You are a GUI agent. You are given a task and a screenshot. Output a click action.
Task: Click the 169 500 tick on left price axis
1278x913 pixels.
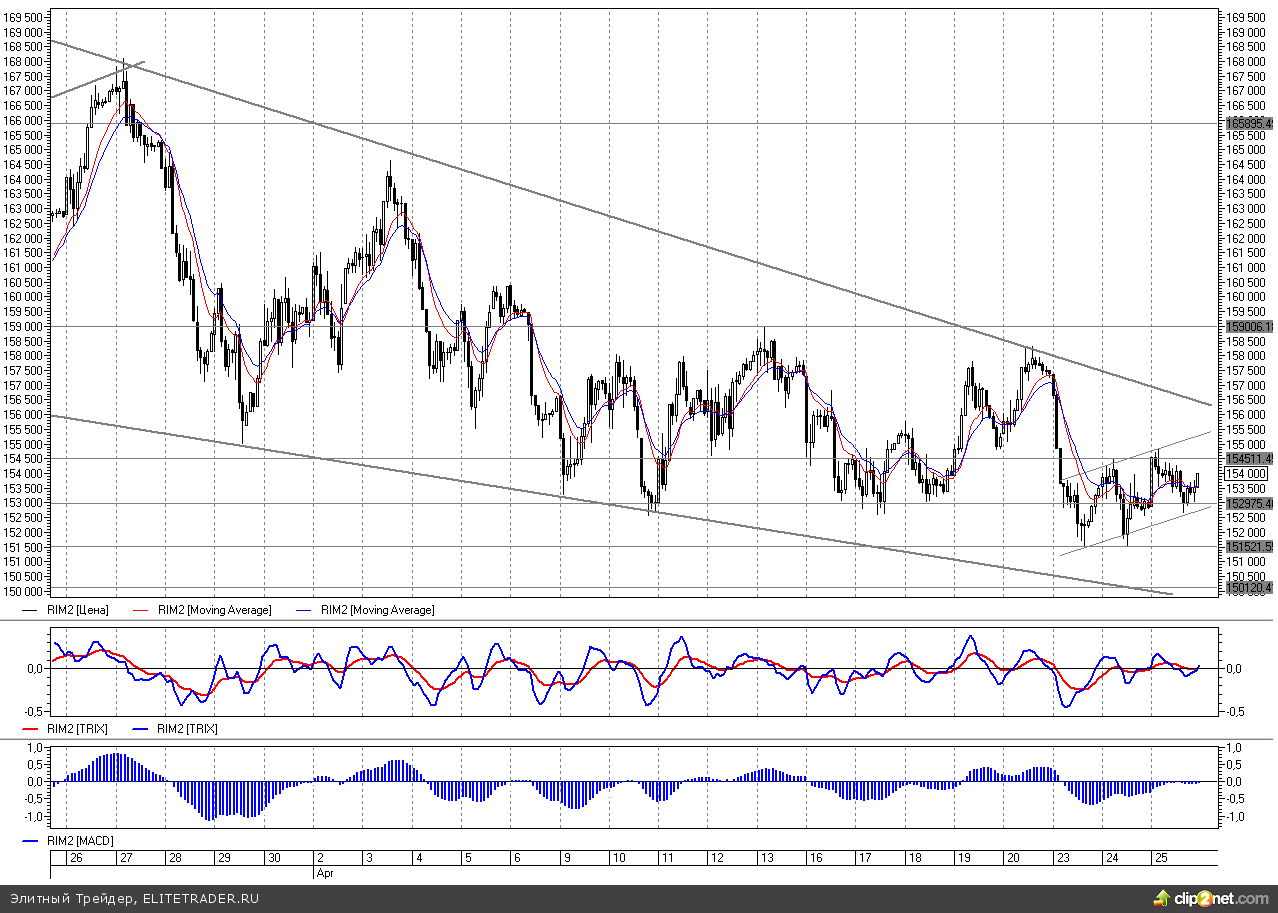point(23,18)
